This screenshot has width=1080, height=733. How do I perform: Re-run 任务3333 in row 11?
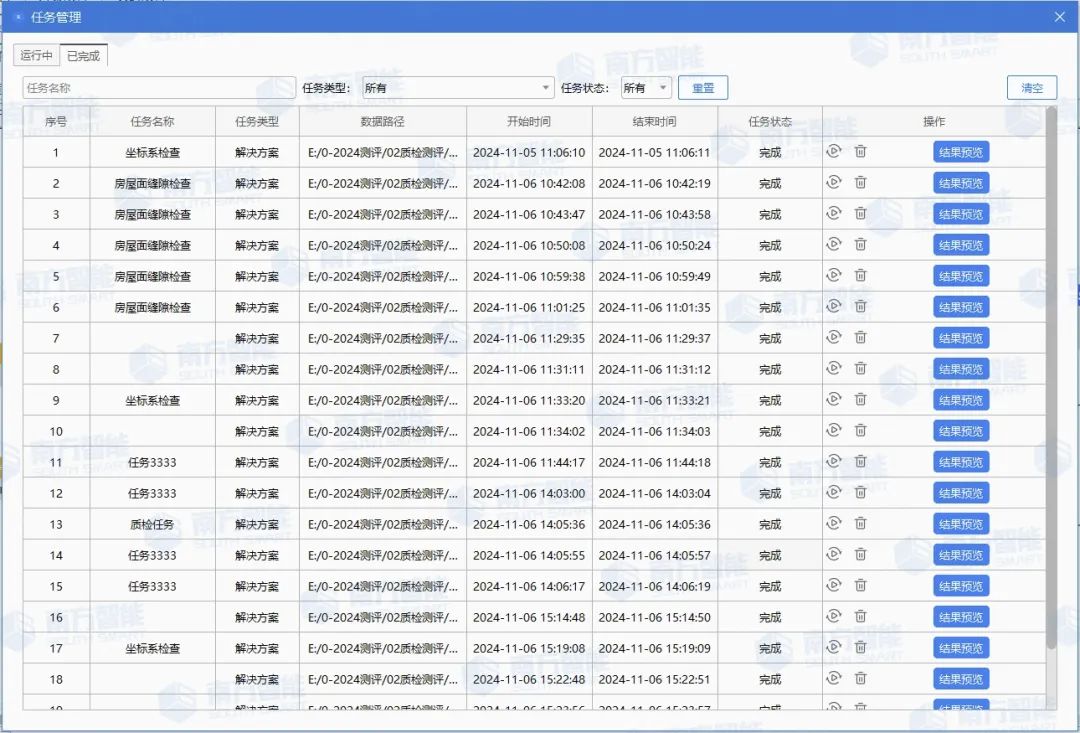coord(833,462)
